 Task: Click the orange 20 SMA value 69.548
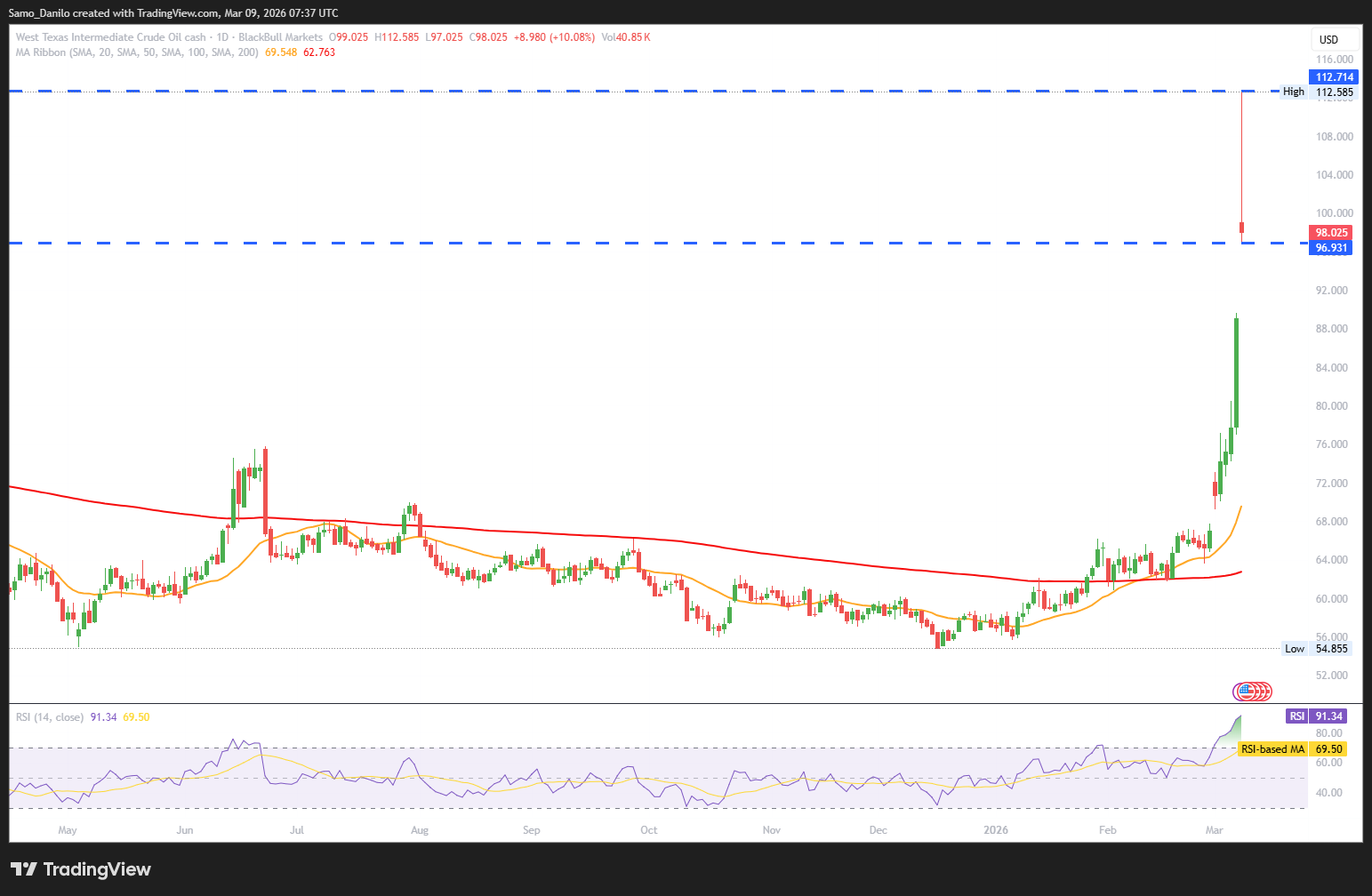[281, 52]
